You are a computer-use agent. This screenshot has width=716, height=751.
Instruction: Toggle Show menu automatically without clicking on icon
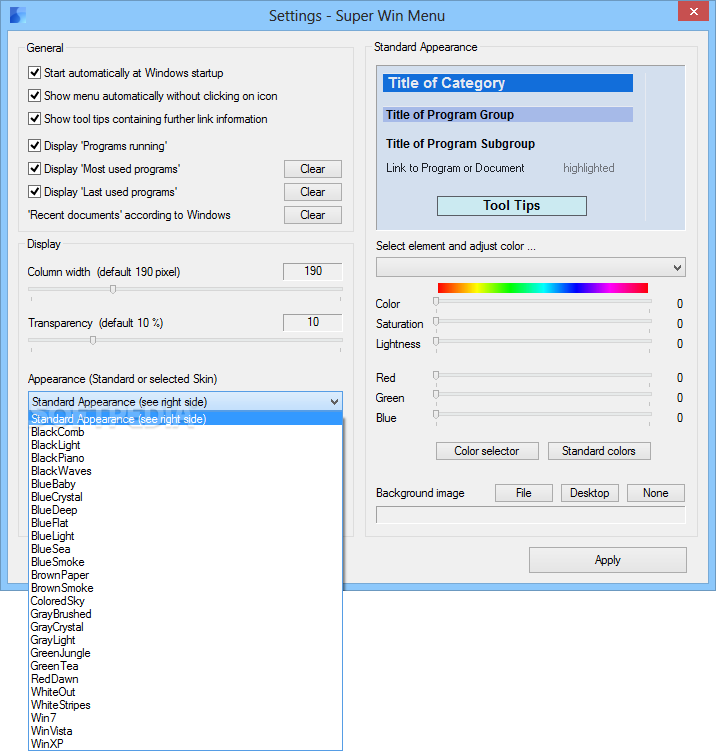click(34, 96)
